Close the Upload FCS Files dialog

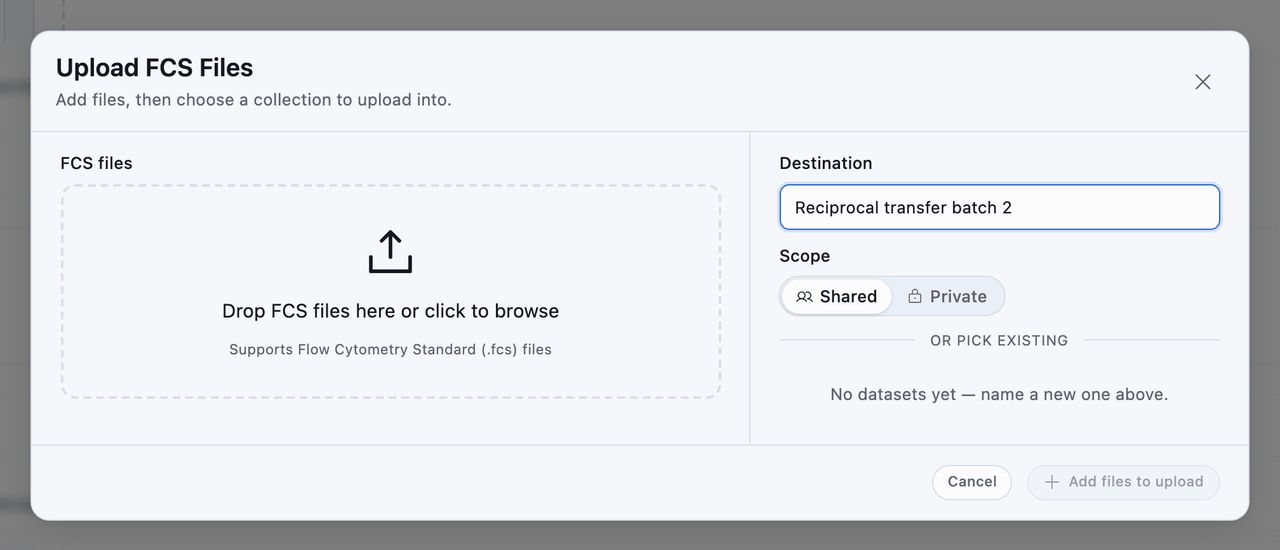[1203, 82]
